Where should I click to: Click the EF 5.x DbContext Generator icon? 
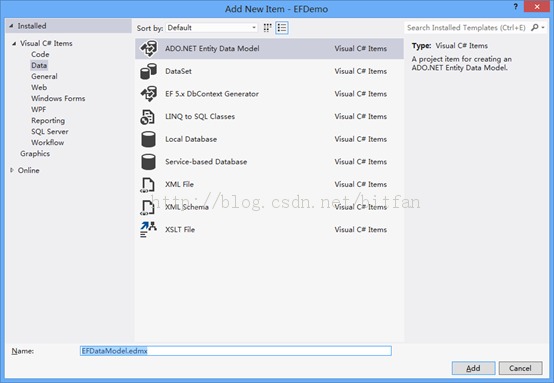click(148, 94)
